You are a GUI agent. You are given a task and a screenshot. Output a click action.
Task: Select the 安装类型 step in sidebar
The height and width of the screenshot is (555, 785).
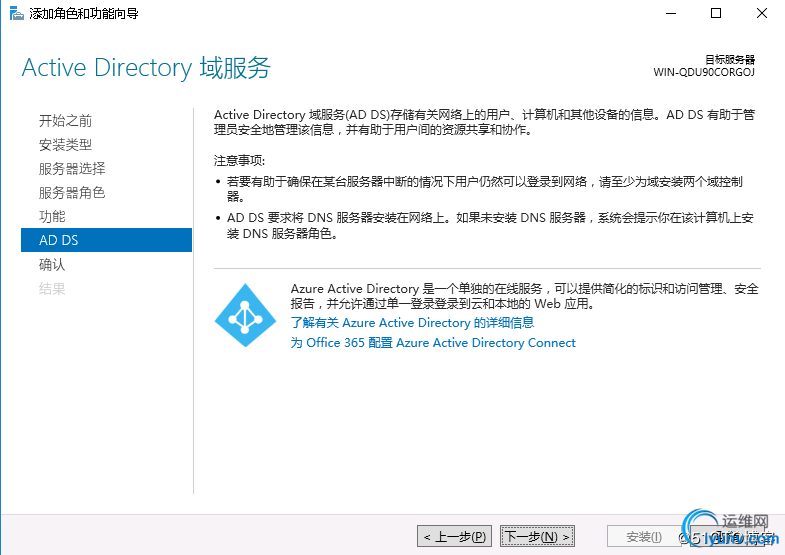click(x=66, y=145)
